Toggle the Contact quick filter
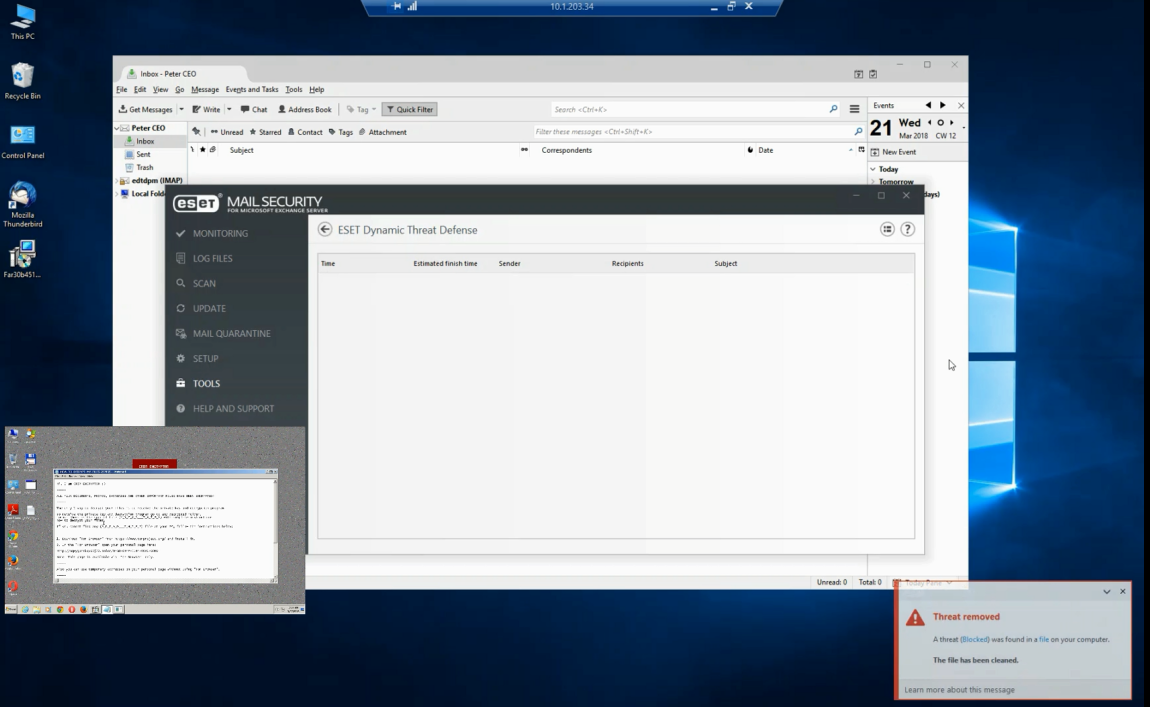Screen dimensions: 1150x707 click(305, 132)
